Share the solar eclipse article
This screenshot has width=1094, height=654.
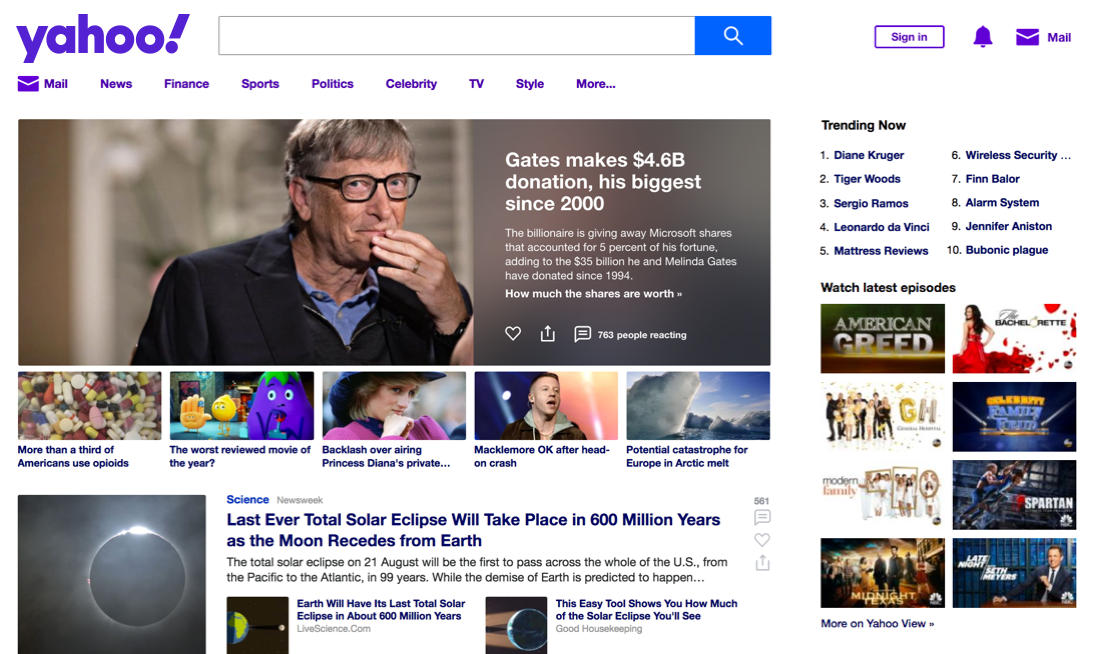pos(762,563)
